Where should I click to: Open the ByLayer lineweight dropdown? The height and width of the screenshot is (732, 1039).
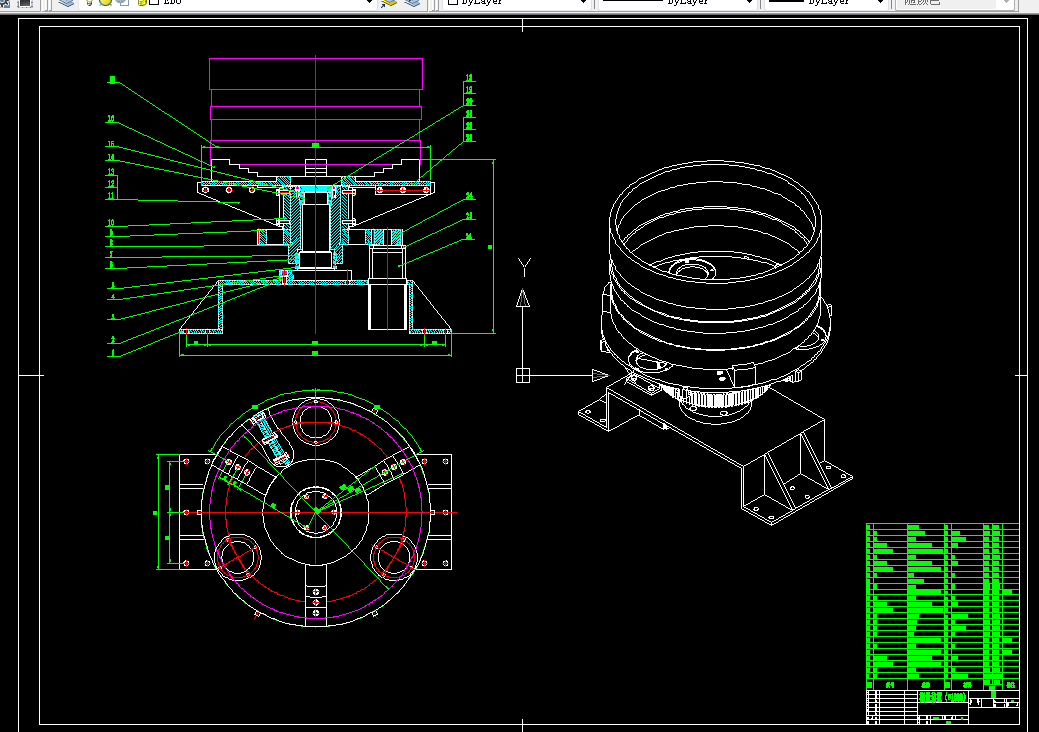(826, 3)
